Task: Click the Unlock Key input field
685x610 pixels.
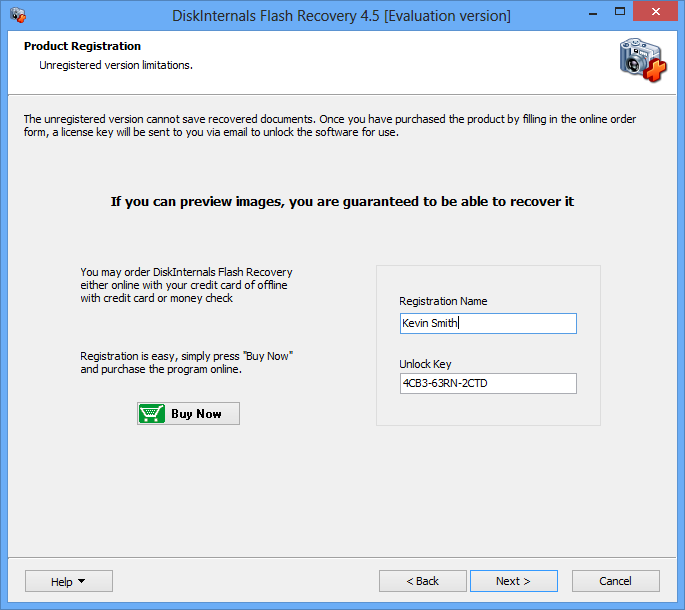Action: (488, 383)
